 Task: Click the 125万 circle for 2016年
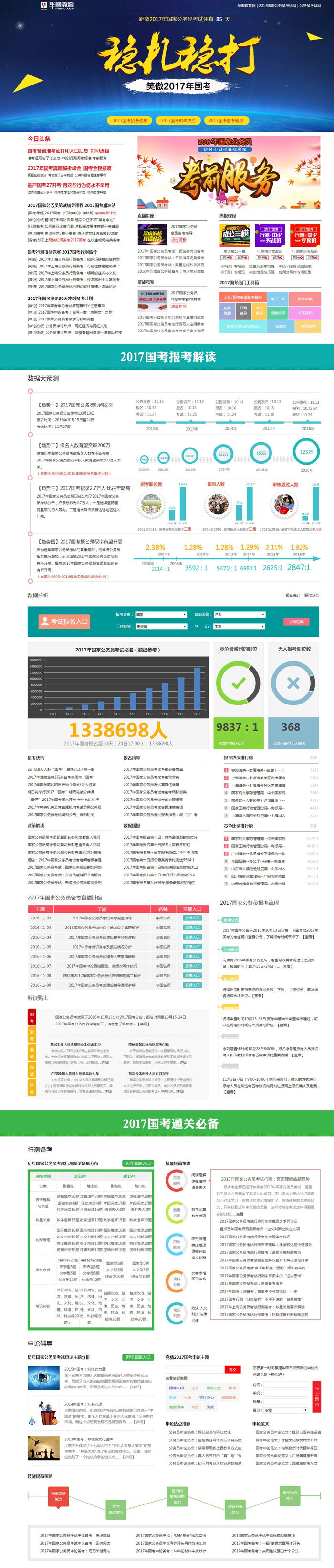coord(306,452)
